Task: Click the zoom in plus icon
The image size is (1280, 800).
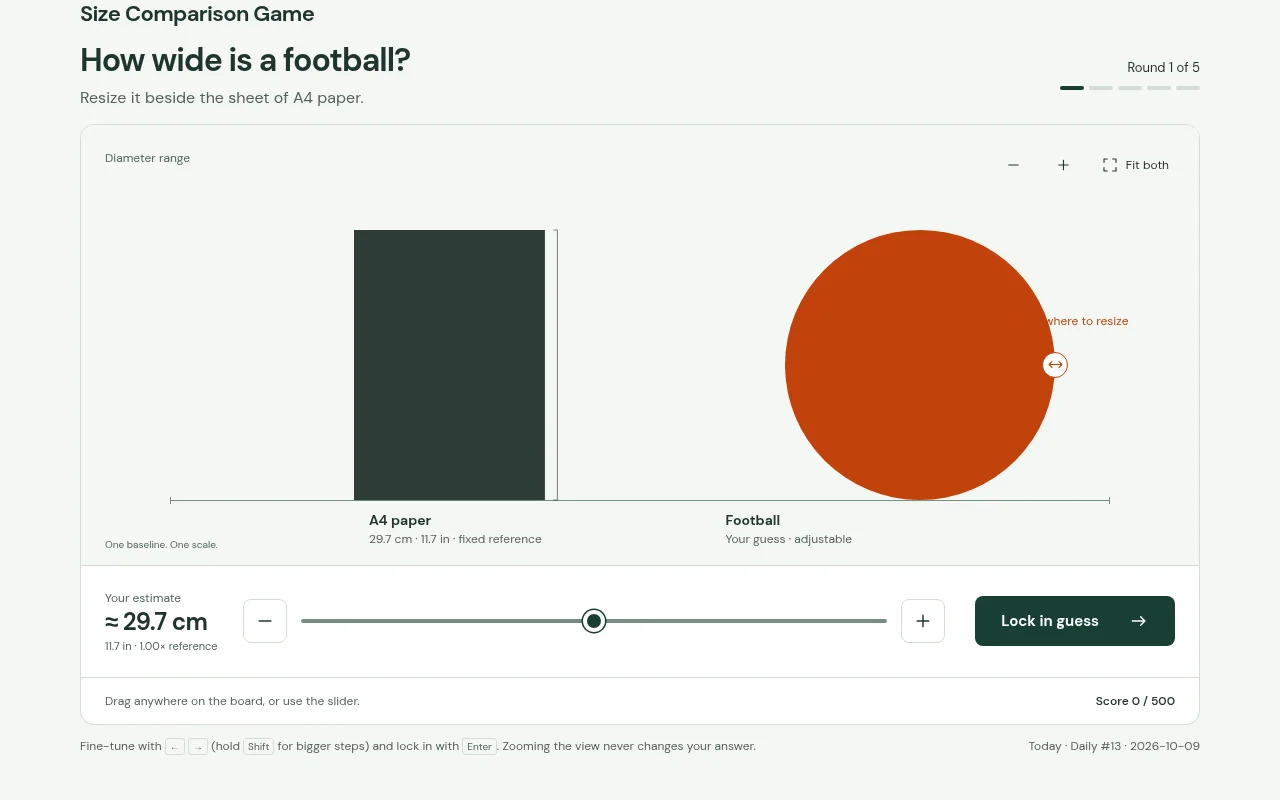Action: click(x=1063, y=165)
